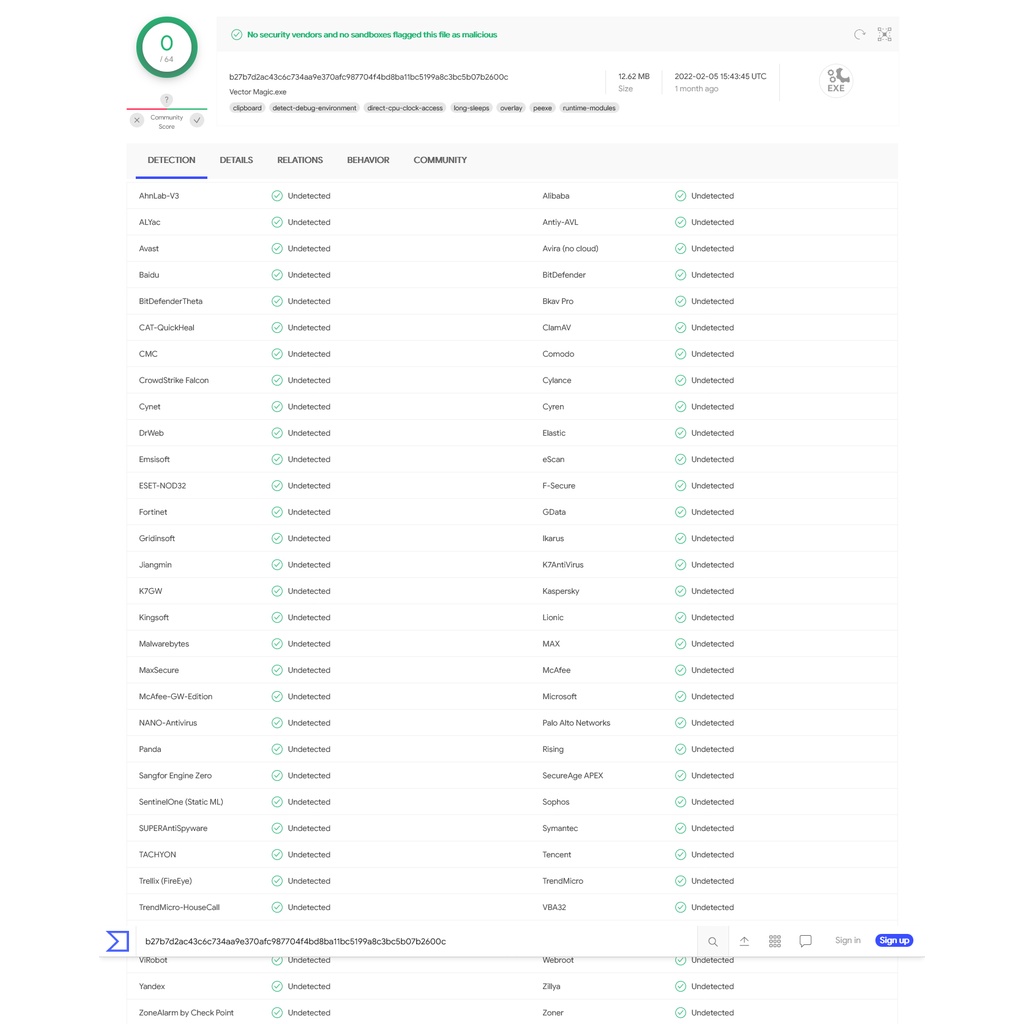Click the Avast vendor name

pos(149,249)
